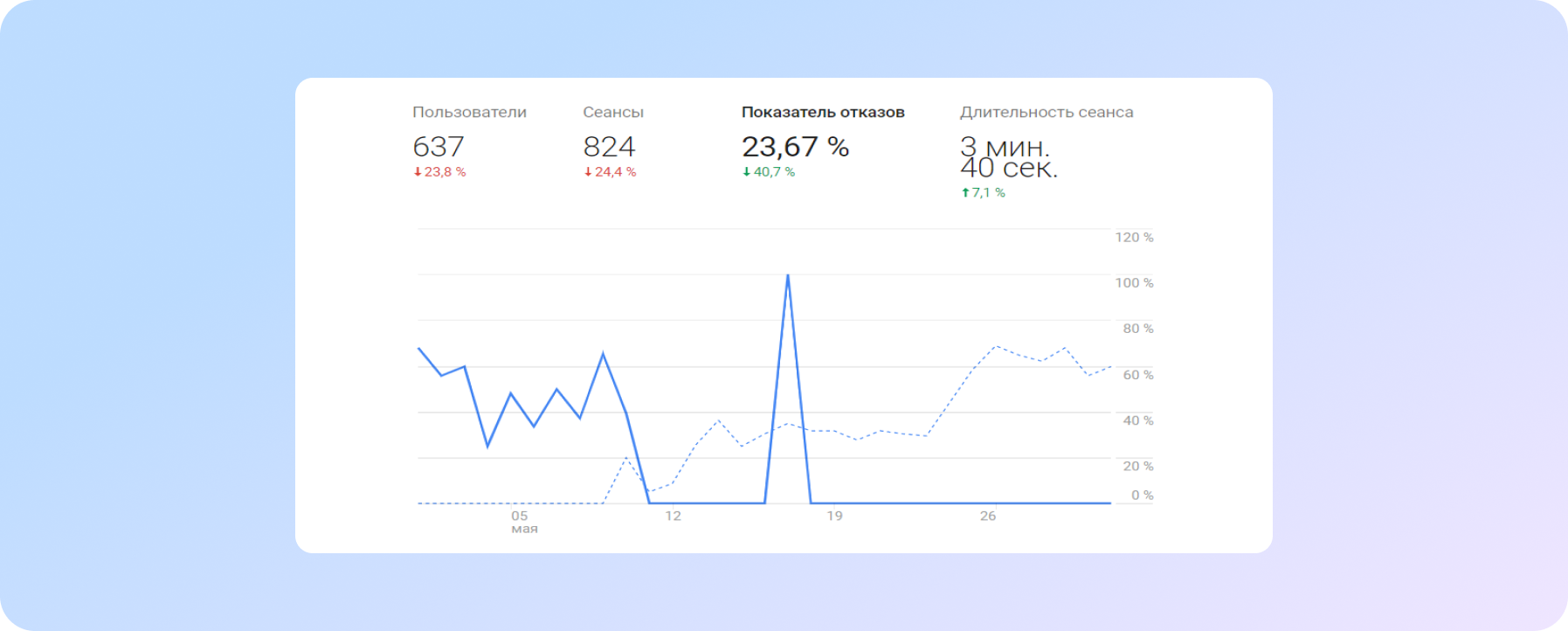This screenshot has height=631, width=1568.
Task: Click the 0 % axis label
Action: click(x=1143, y=495)
